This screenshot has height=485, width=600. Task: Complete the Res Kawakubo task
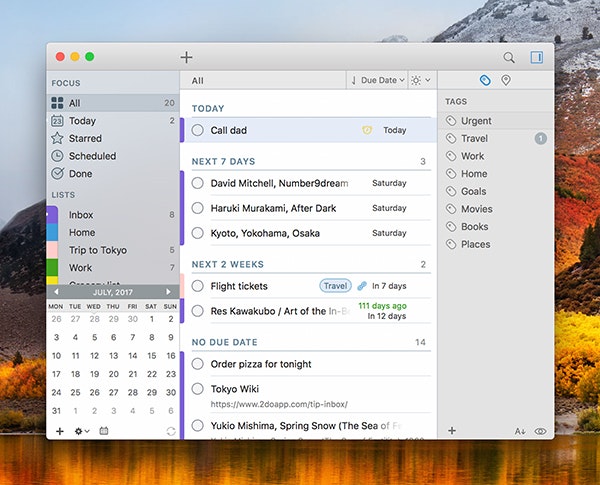[197, 311]
